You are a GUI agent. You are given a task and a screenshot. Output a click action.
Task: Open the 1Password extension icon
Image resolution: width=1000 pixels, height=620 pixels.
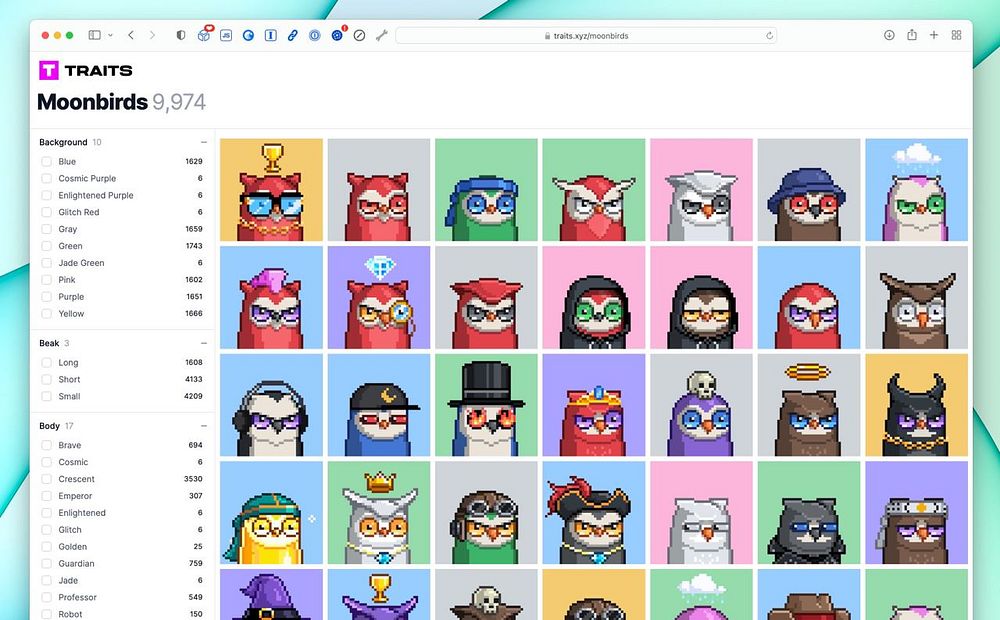pyautogui.click(x=314, y=35)
